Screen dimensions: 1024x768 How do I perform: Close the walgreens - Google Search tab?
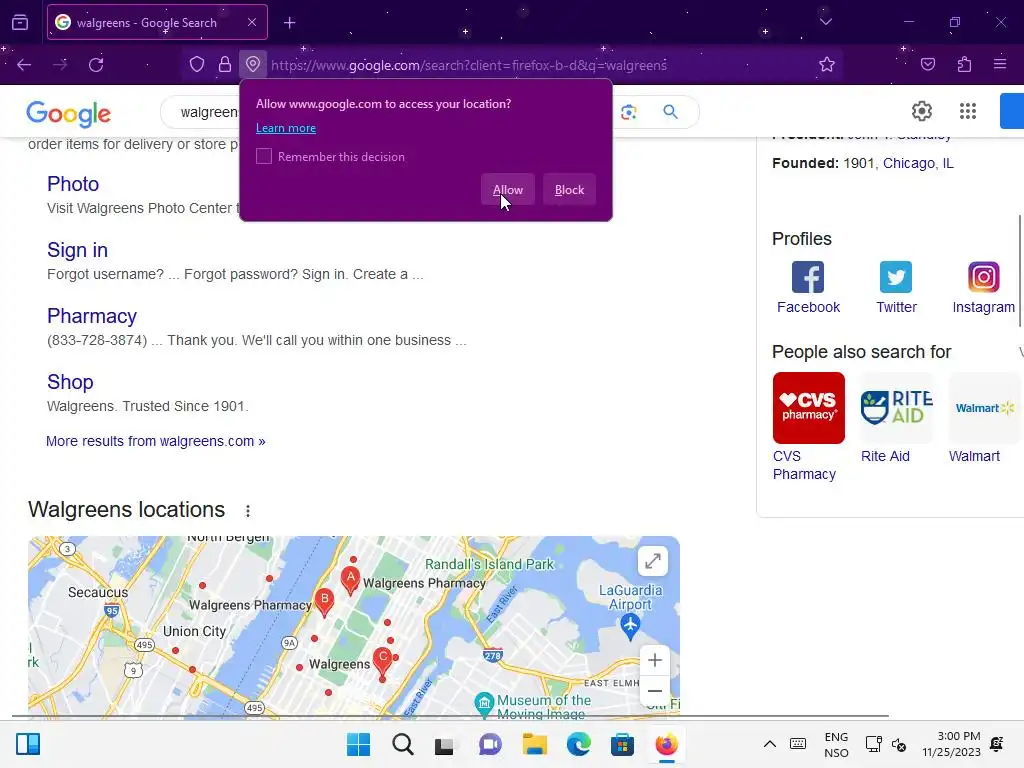pyautogui.click(x=252, y=22)
